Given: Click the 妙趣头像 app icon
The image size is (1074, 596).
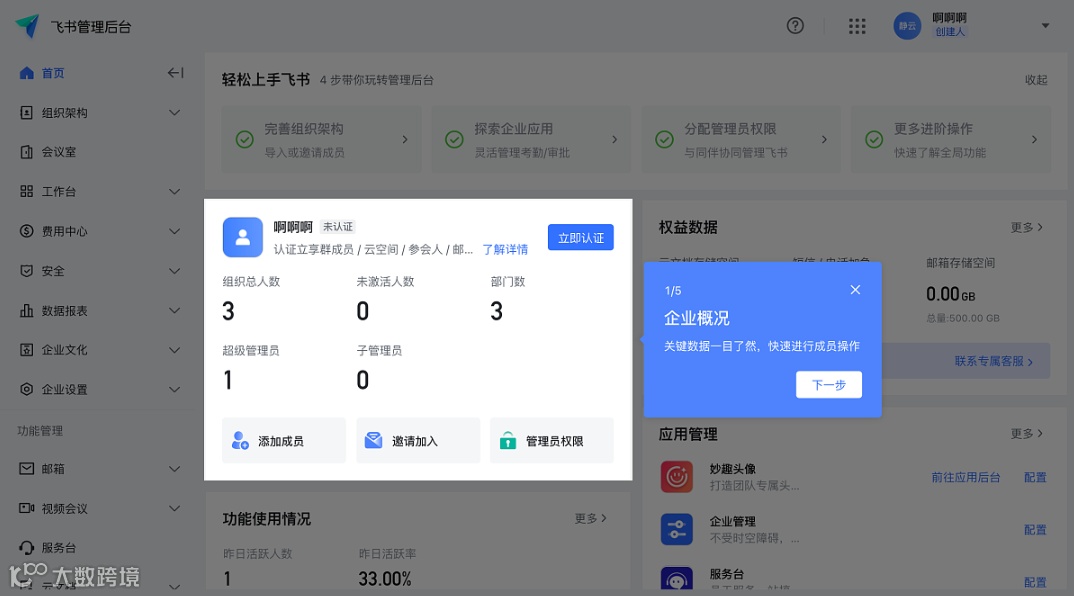Looking at the screenshot, I should [x=677, y=477].
